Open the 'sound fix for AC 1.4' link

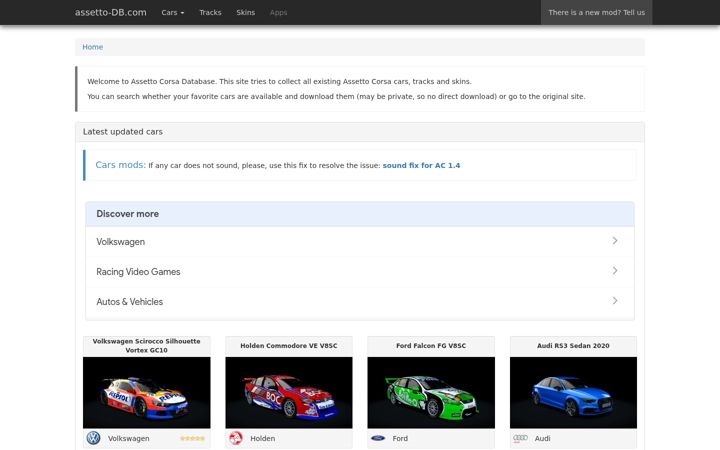tap(421, 165)
